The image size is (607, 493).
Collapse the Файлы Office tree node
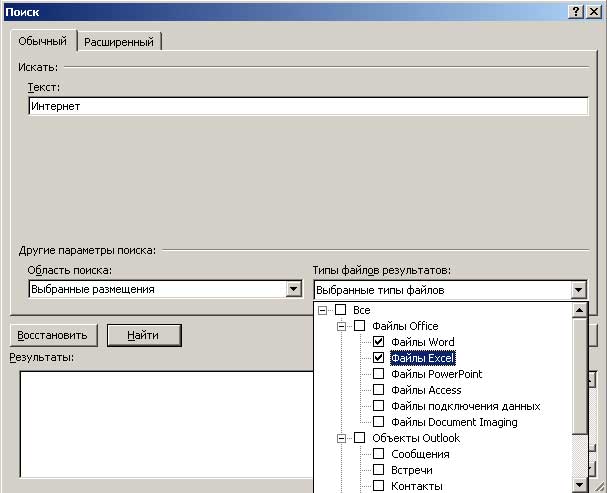coord(341,326)
